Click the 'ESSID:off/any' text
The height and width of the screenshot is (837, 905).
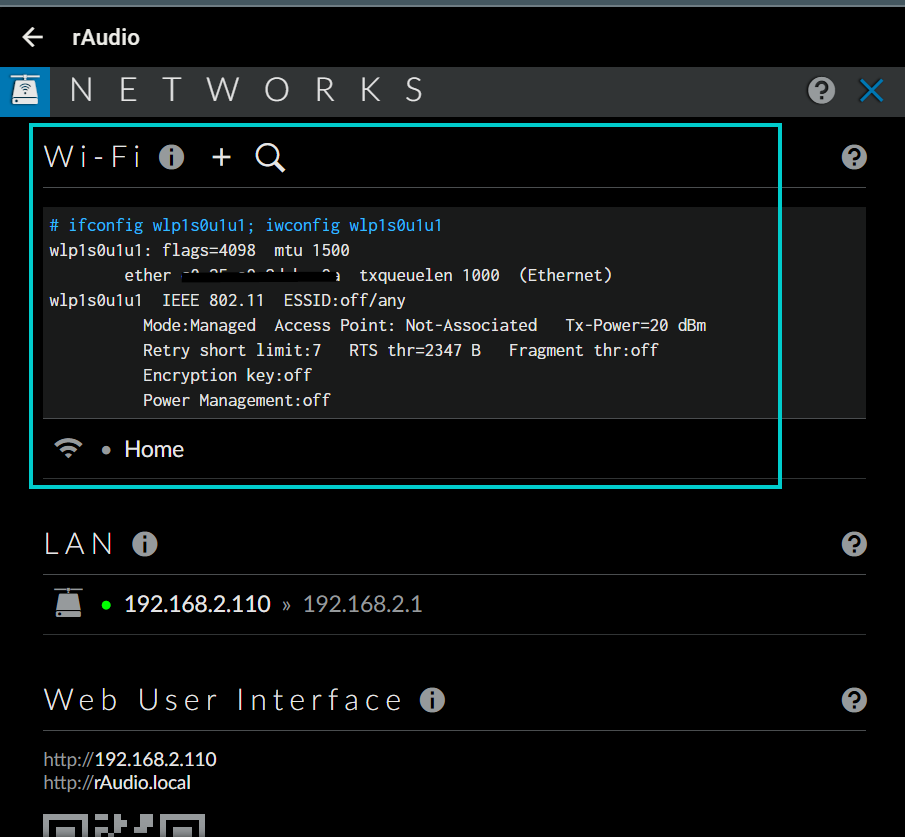(344, 300)
